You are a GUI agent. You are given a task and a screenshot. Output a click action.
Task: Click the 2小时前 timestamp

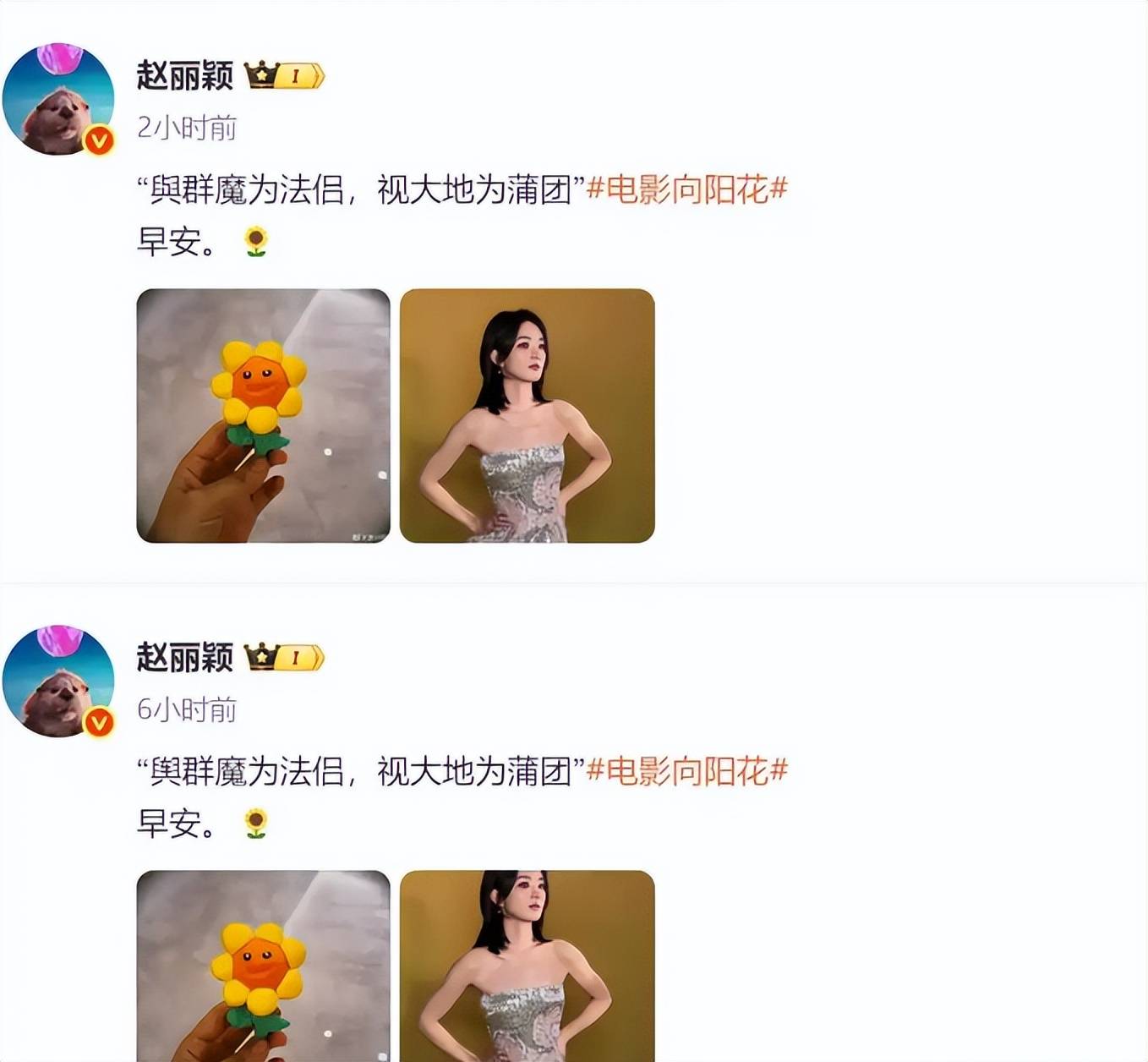(187, 128)
